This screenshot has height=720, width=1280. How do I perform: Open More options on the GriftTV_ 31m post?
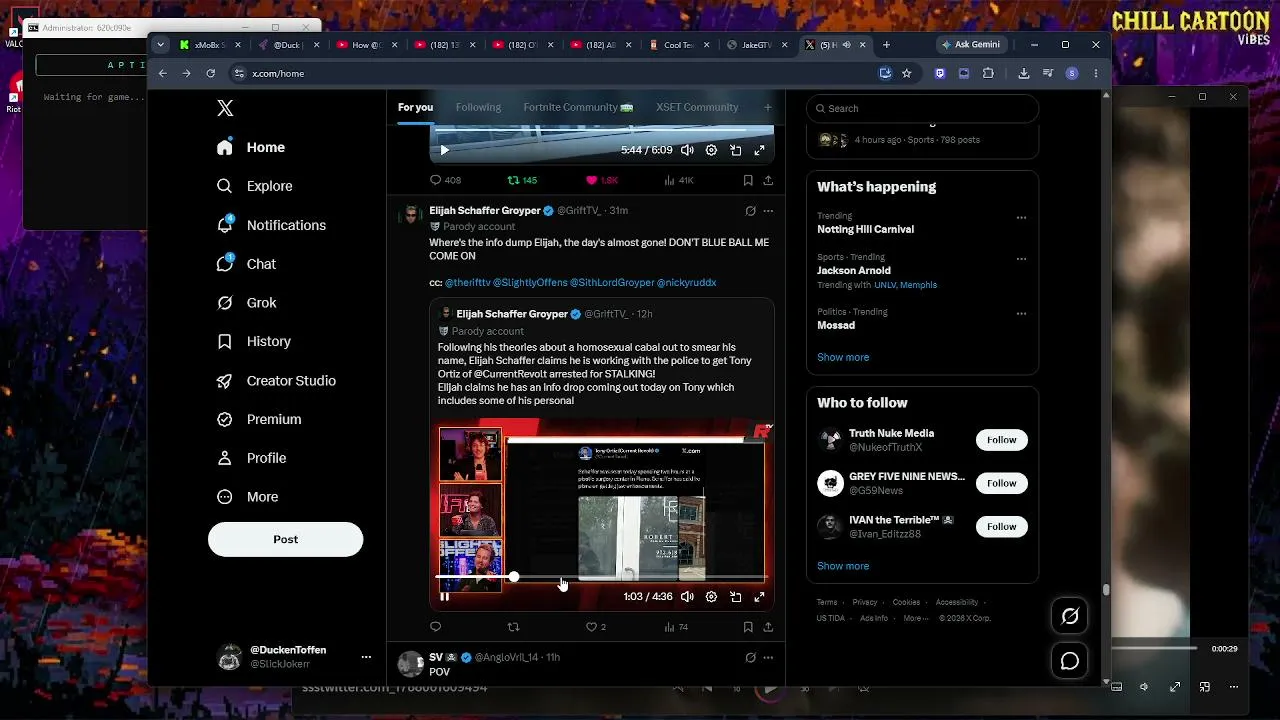tap(768, 211)
